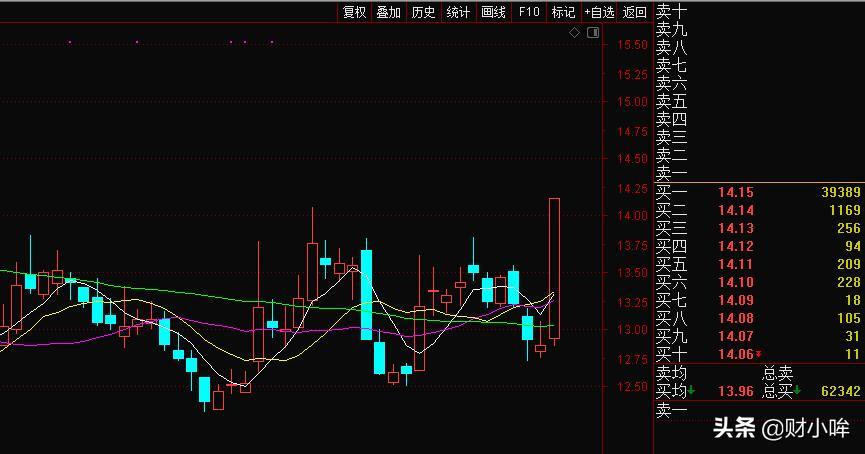Open the F10 company info button
Viewport: 865px width, 454px height.
[x=528, y=12]
